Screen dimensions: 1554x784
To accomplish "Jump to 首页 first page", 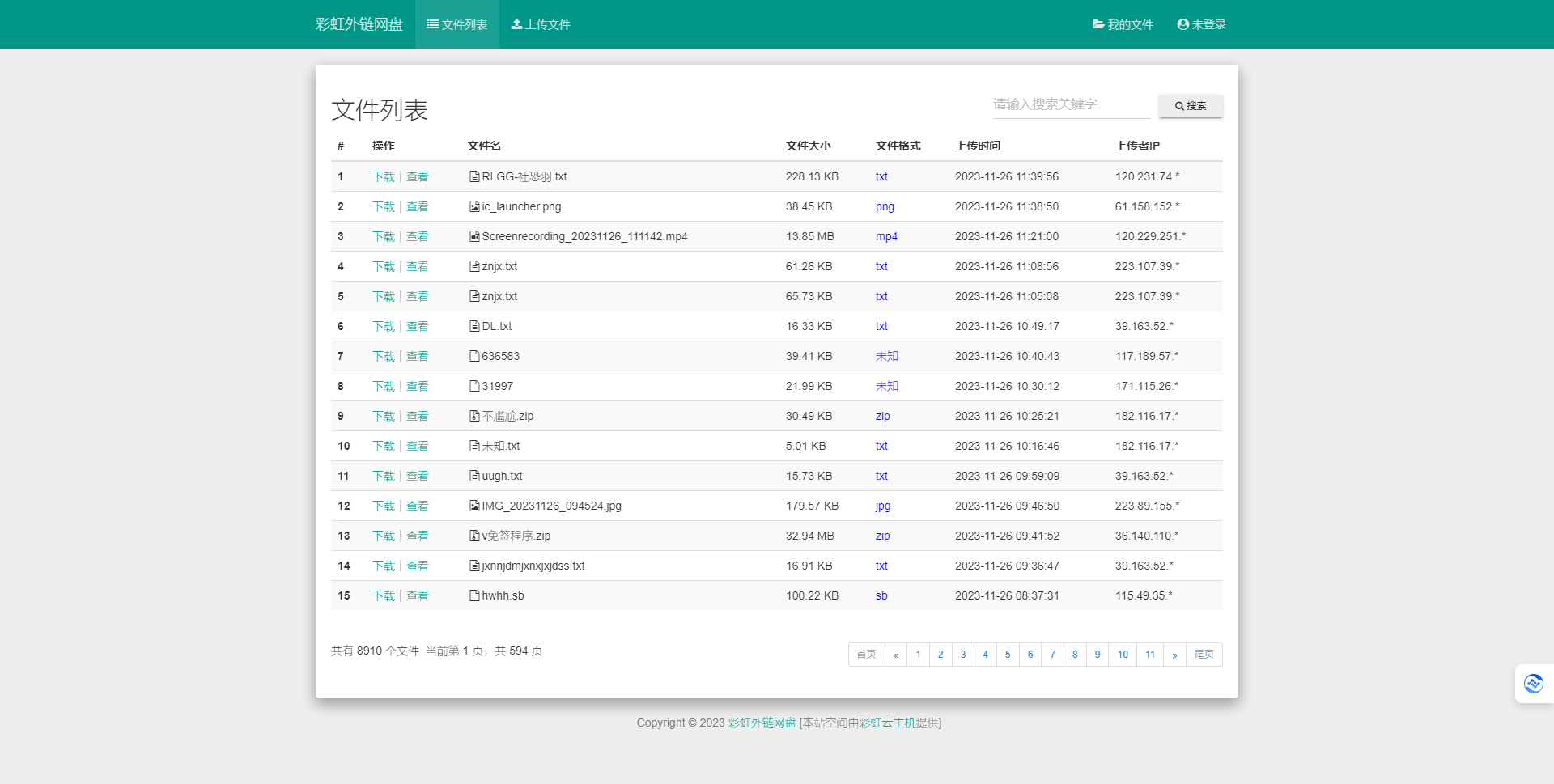I will 866,655.
